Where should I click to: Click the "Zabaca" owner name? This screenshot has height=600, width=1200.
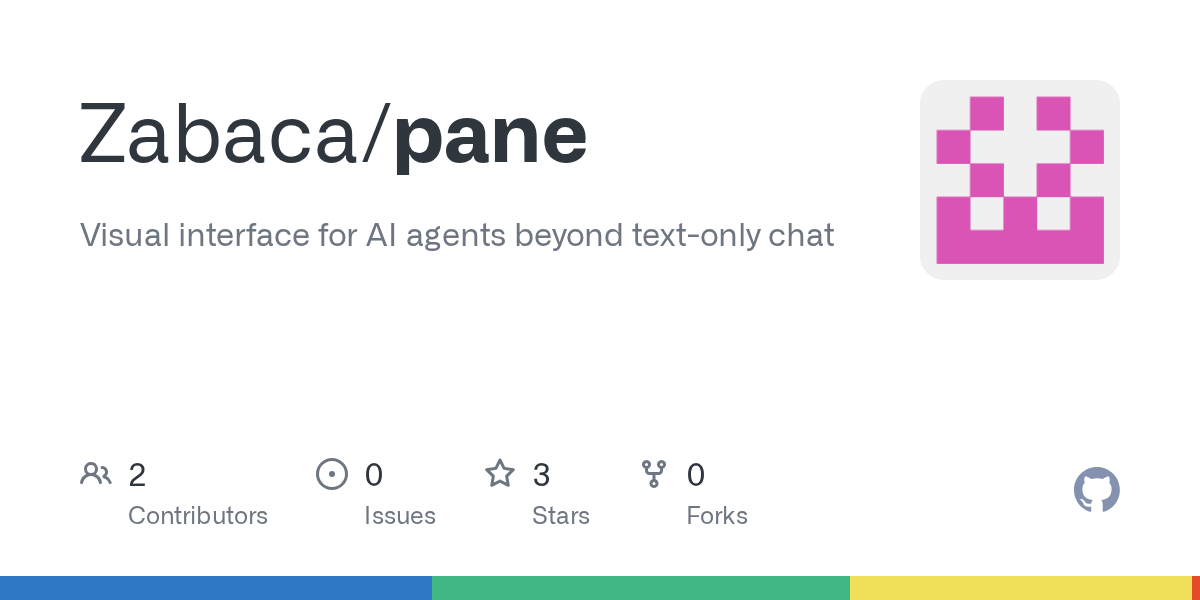coord(219,135)
